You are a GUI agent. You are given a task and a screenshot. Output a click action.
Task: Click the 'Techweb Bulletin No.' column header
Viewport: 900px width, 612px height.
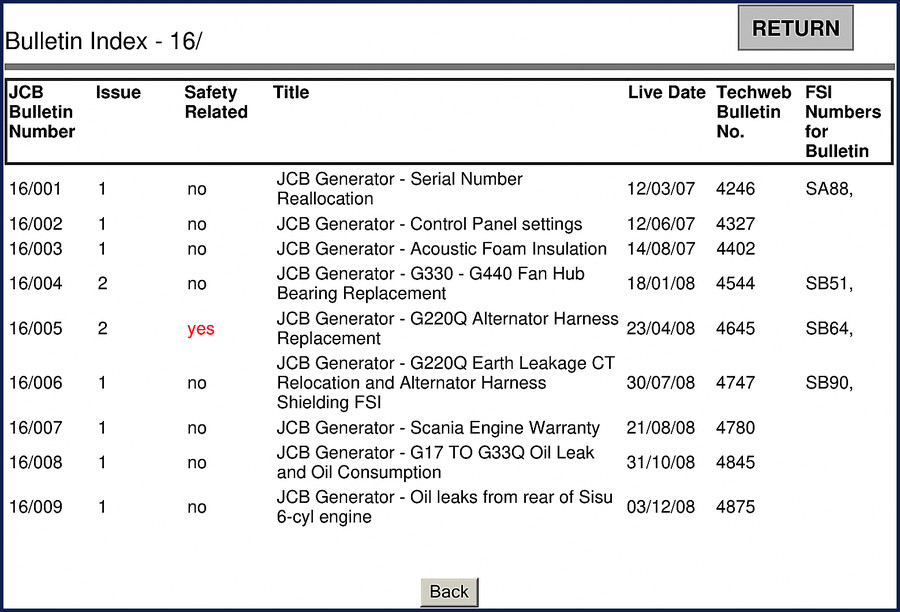[754, 112]
